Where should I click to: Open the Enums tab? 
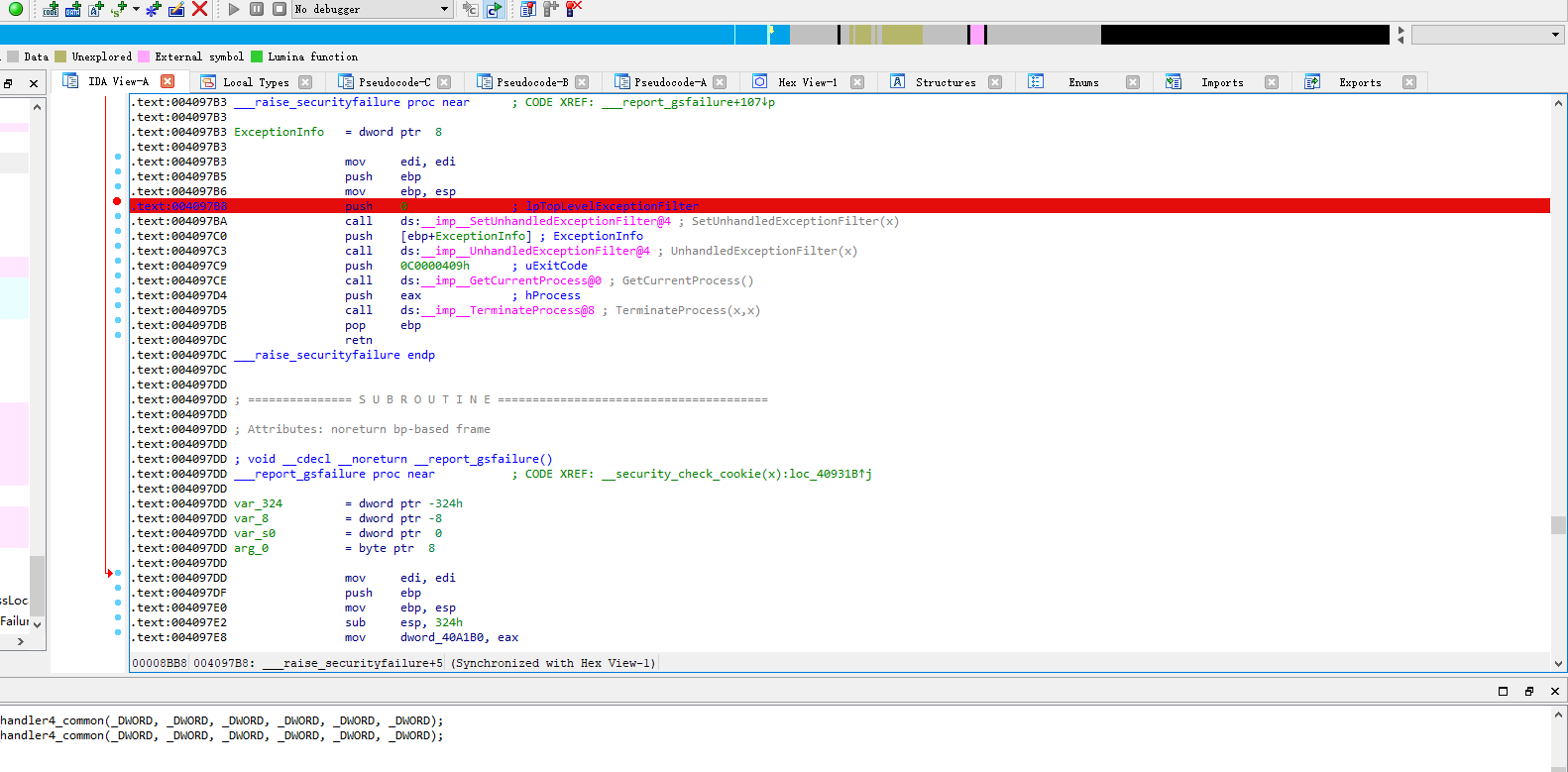pos(1083,82)
